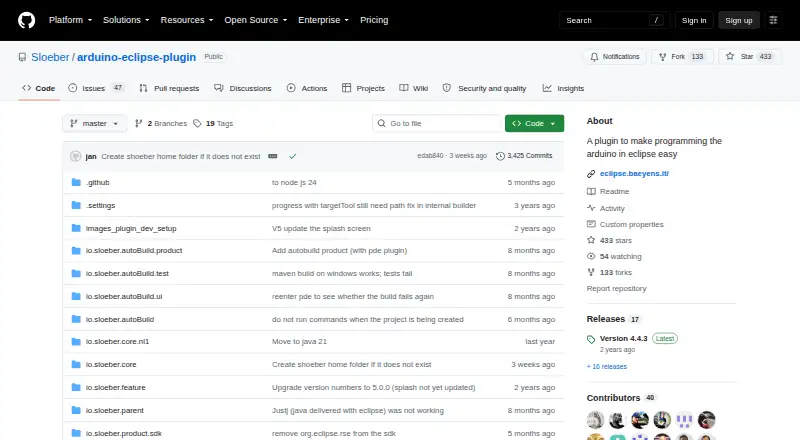
Task: Open the io.sloeber.core folder icon
Action: click(x=76, y=364)
